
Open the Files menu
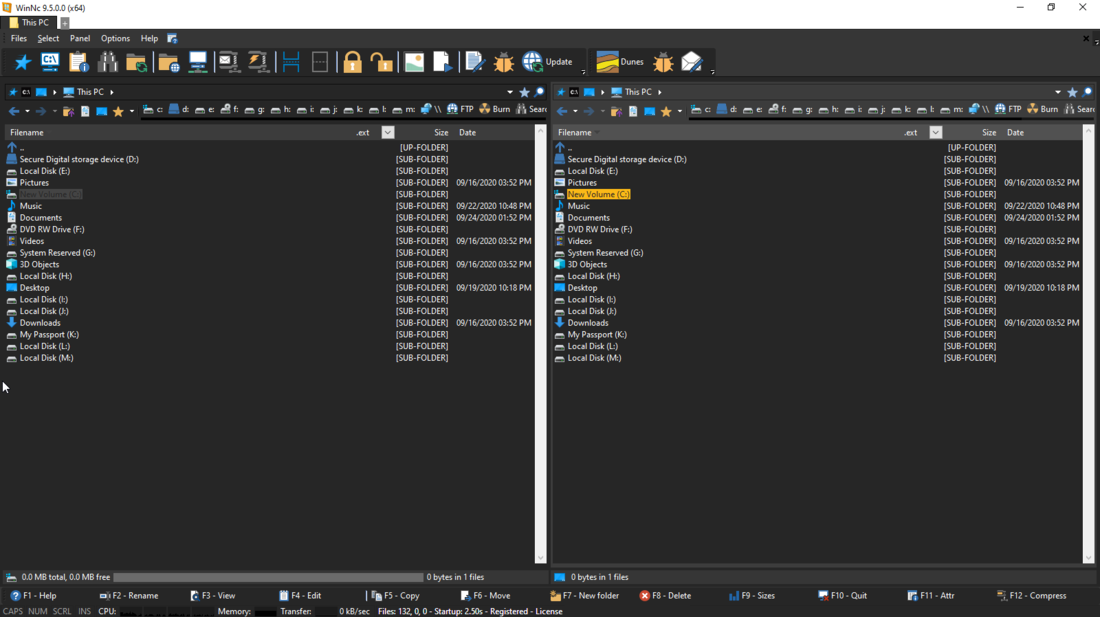(x=18, y=39)
